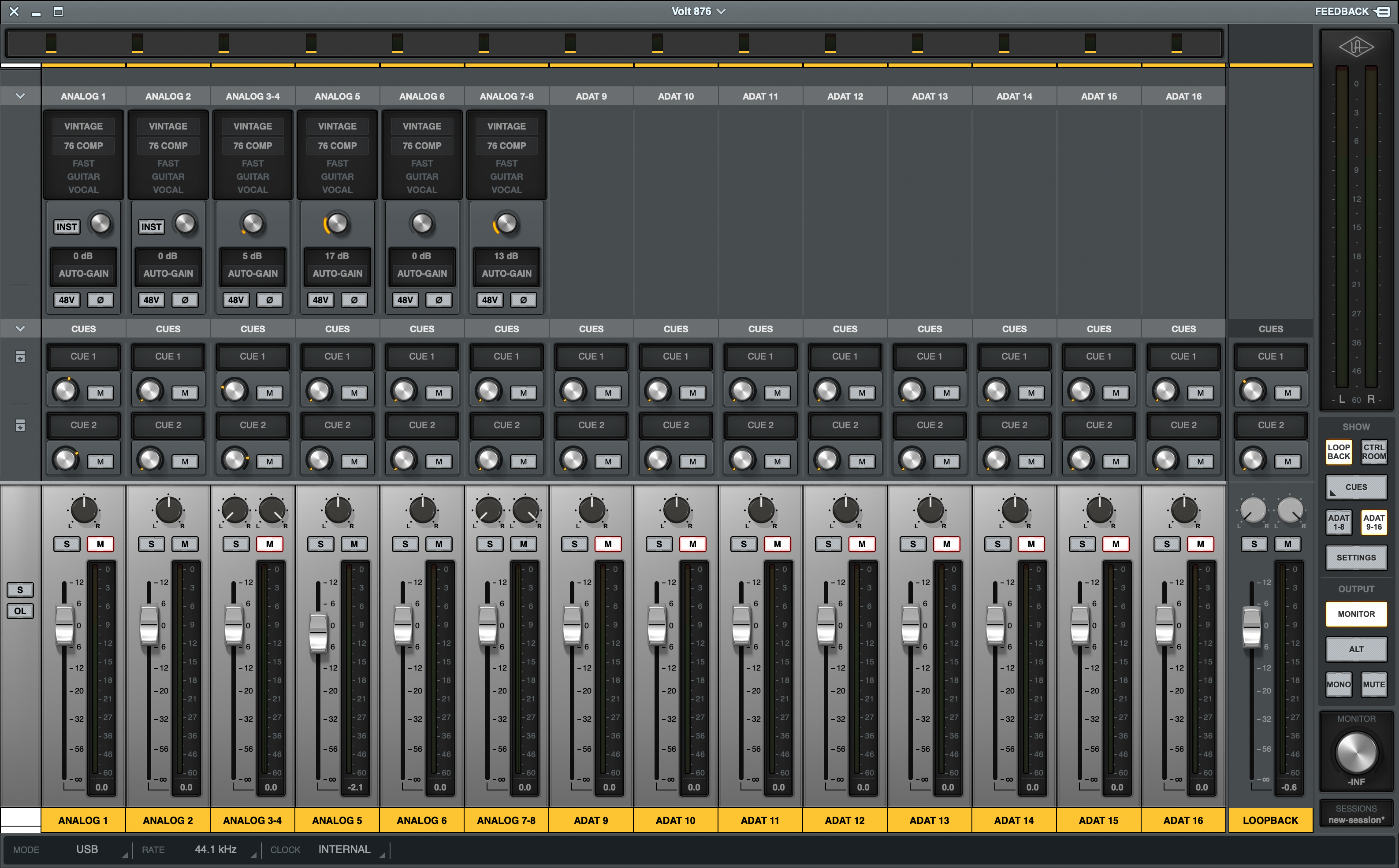Open the Settings button
1399x868 pixels.
pos(1356,557)
